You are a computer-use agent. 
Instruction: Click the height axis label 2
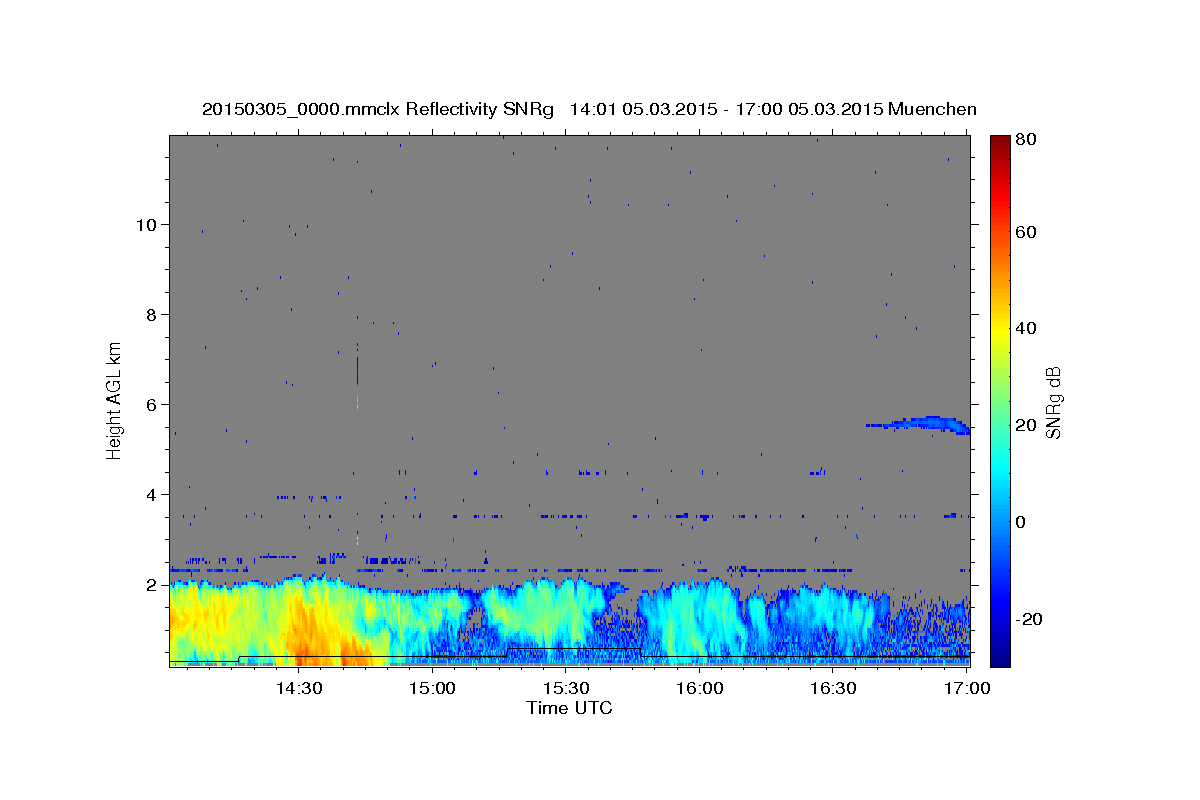coord(150,584)
